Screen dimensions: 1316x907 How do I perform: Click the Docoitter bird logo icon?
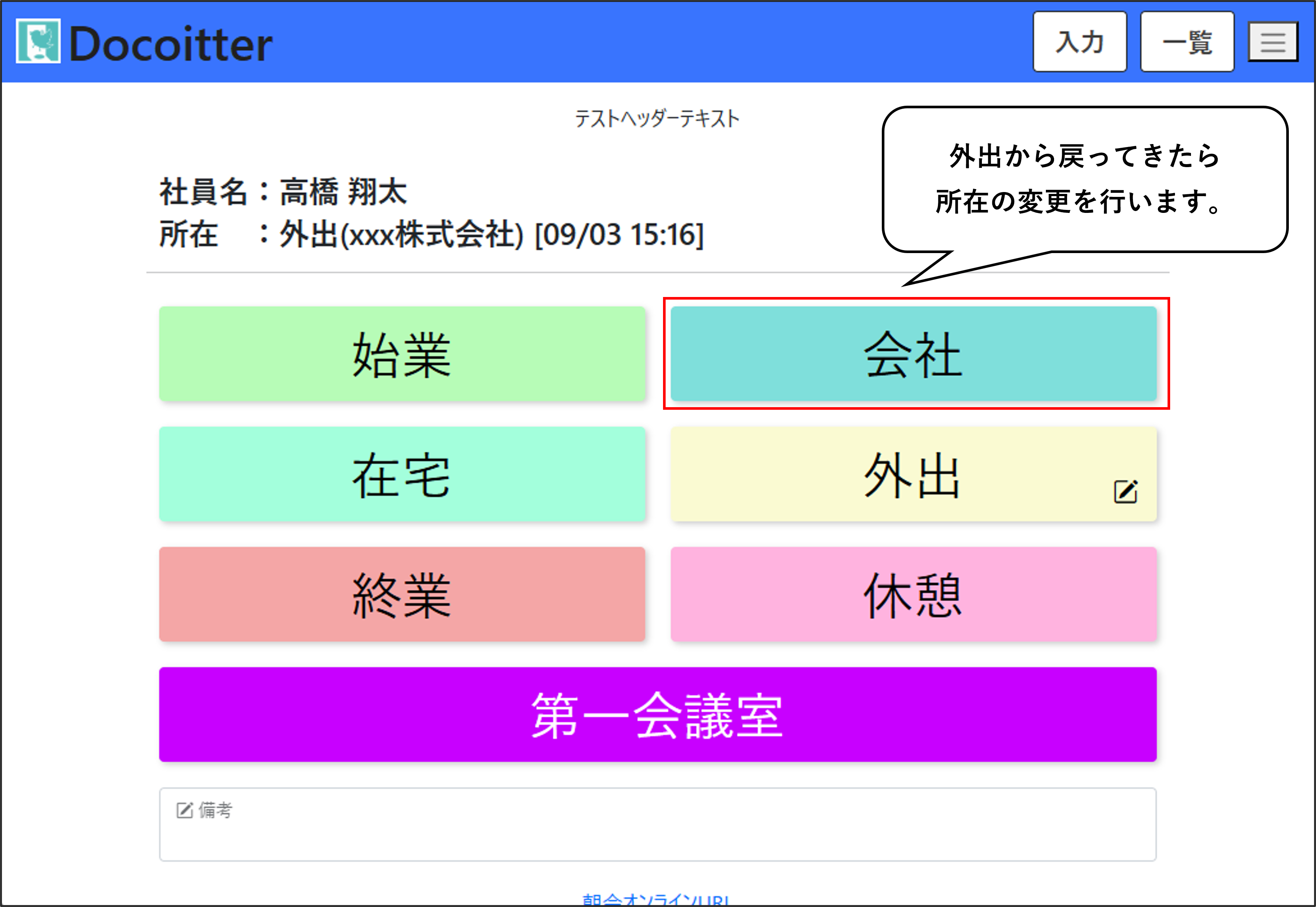(x=38, y=41)
